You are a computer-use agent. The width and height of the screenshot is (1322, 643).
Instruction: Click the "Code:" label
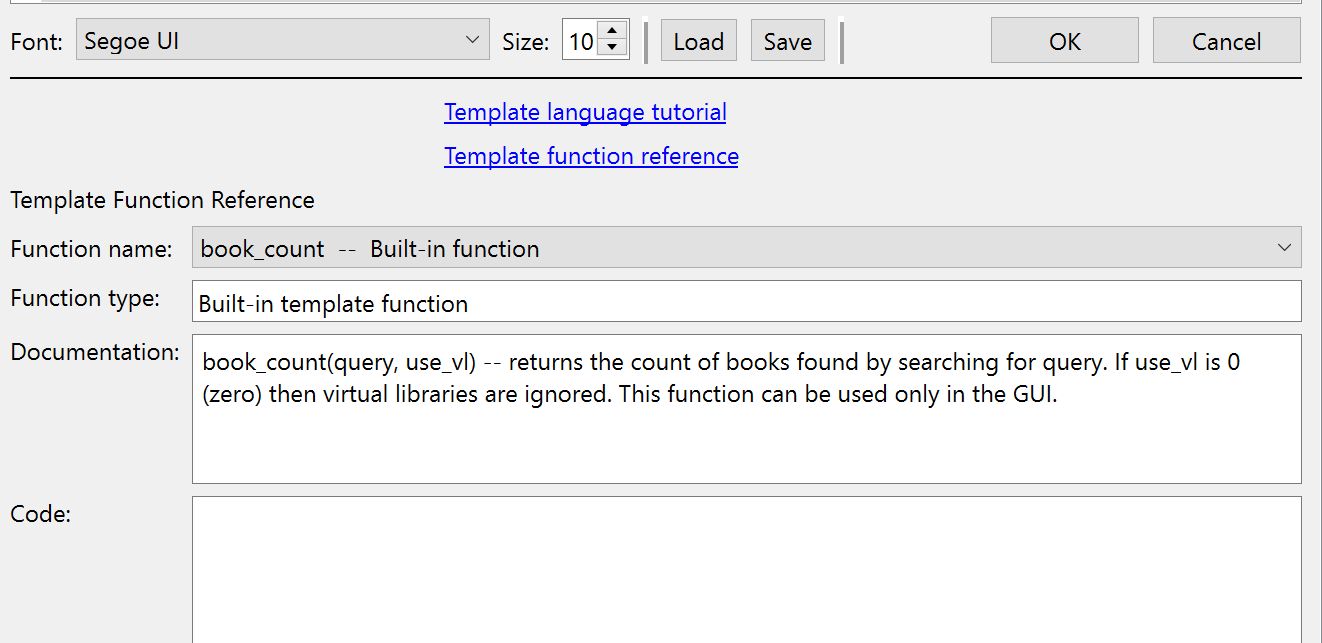click(40, 514)
